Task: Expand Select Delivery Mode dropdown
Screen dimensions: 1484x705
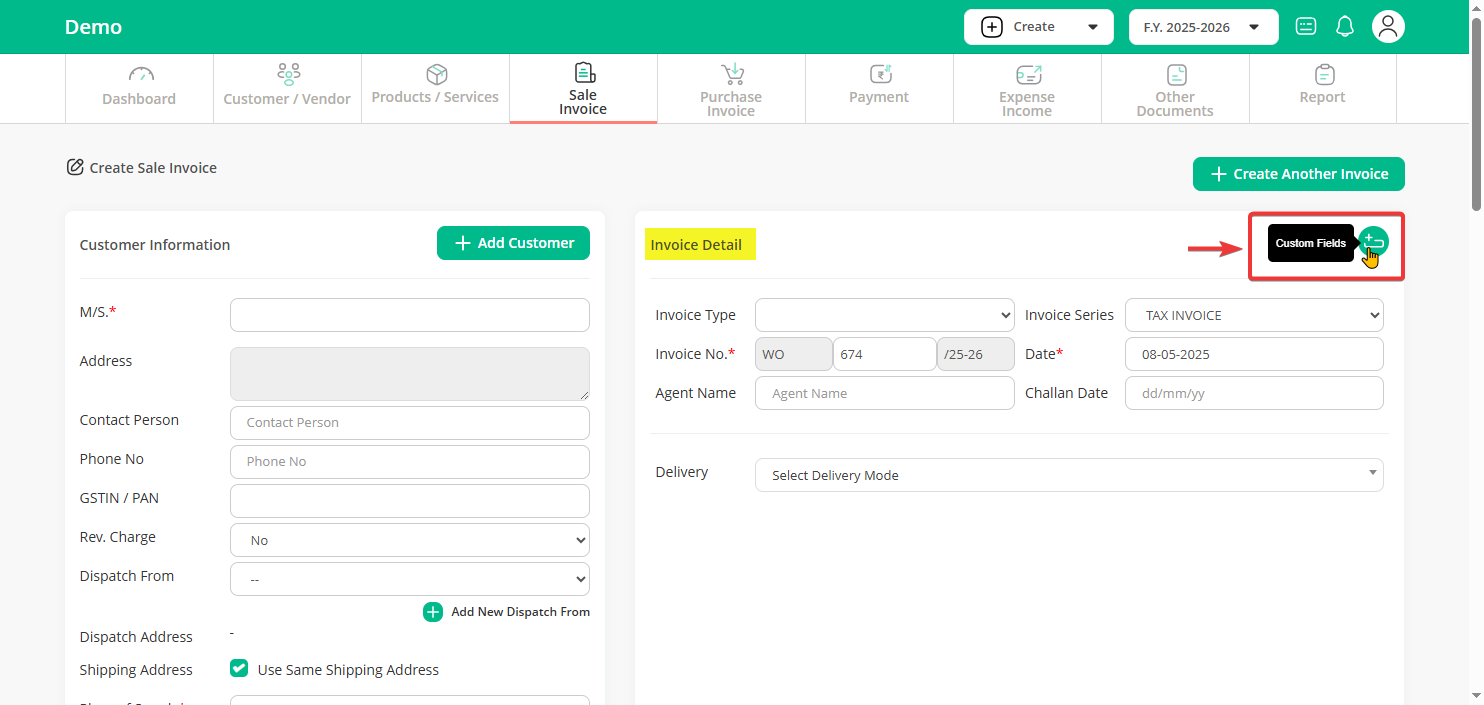Action: tap(1068, 475)
